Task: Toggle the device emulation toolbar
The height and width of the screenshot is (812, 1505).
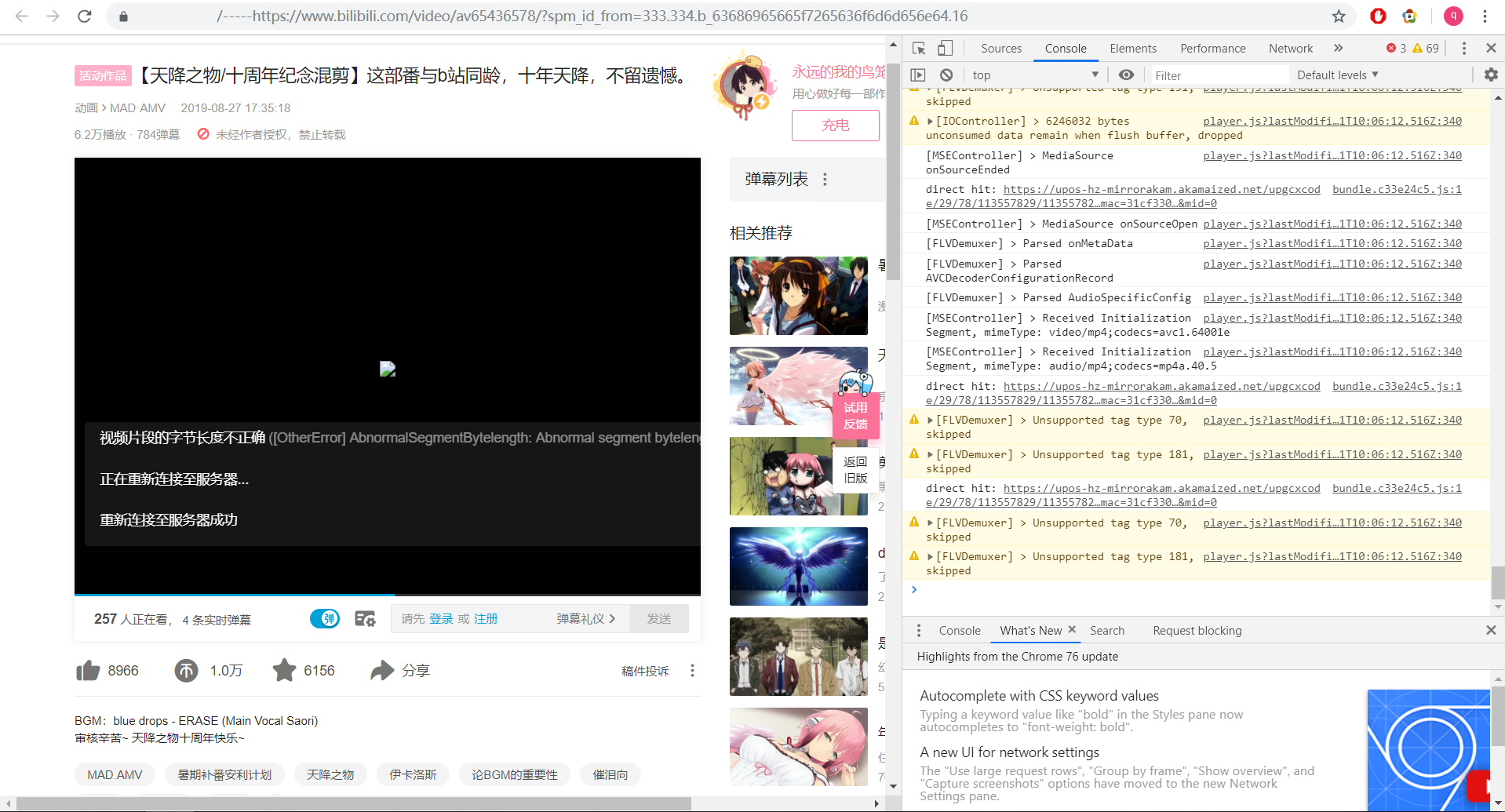Action: pos(944,48)
